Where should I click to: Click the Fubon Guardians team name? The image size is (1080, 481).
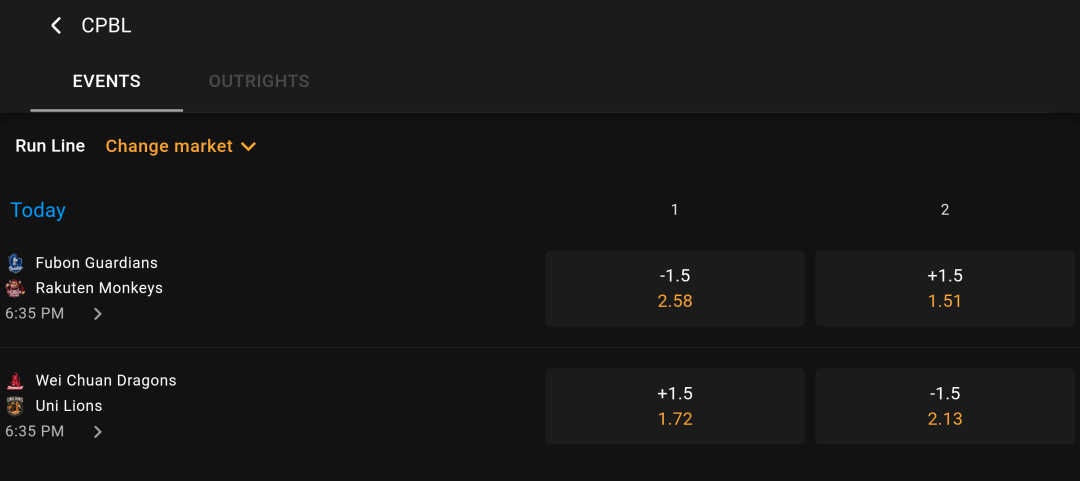96,263
